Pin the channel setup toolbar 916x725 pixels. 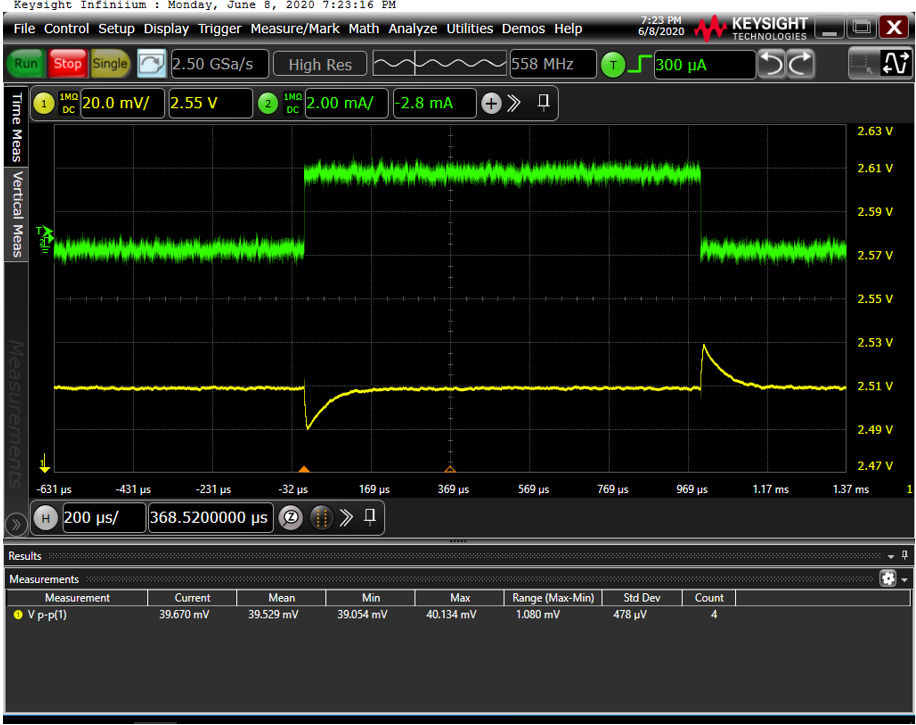click(x=542, y=101)
